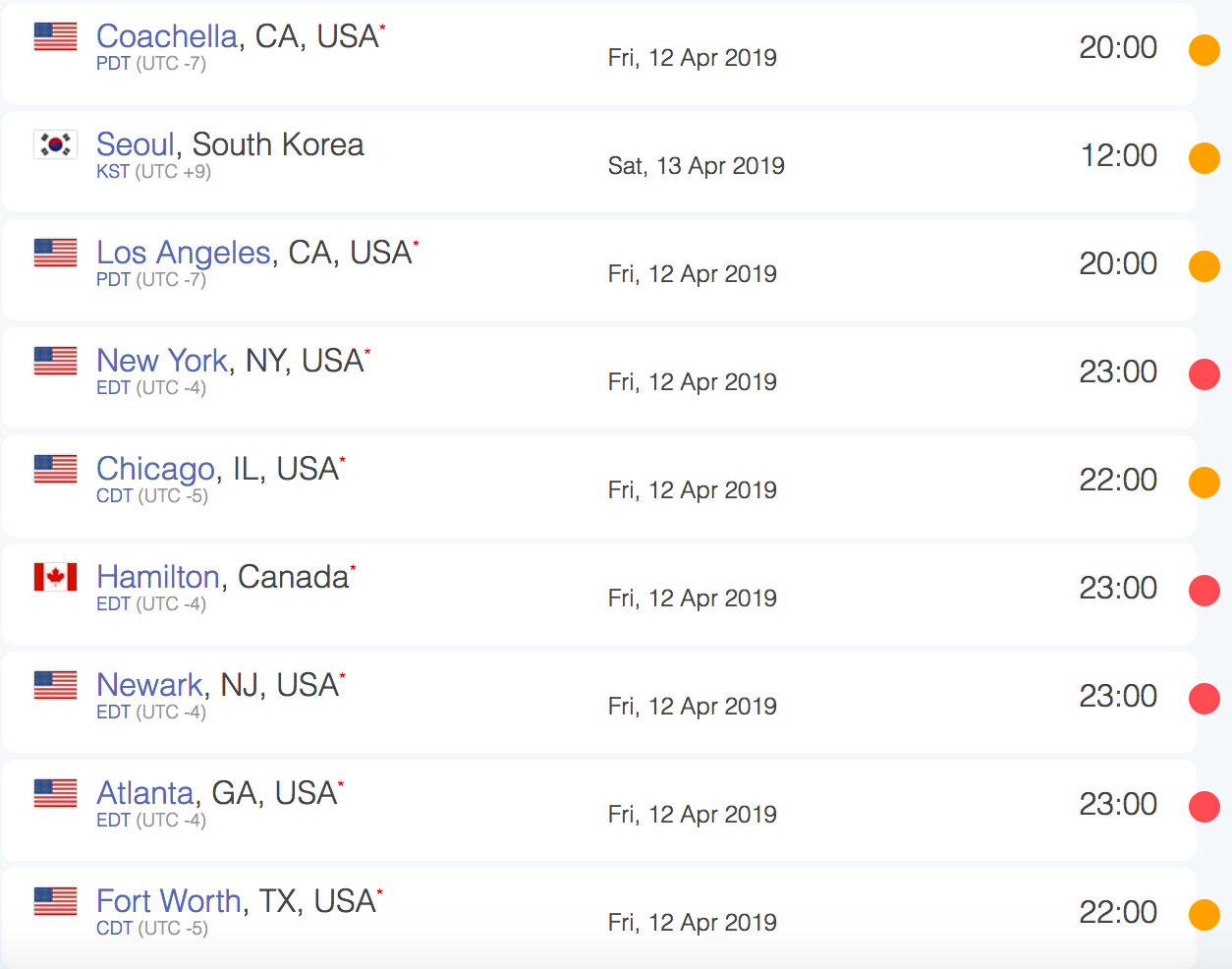Click the orange dot on Seoul row
1232x969 pixels.
pos(1204,157)
